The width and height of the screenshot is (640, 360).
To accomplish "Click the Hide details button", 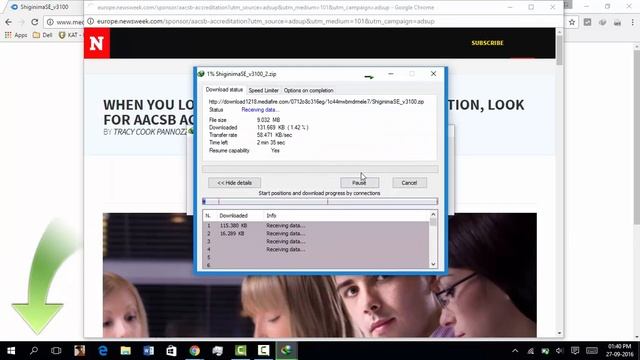I will coord(234,183).
